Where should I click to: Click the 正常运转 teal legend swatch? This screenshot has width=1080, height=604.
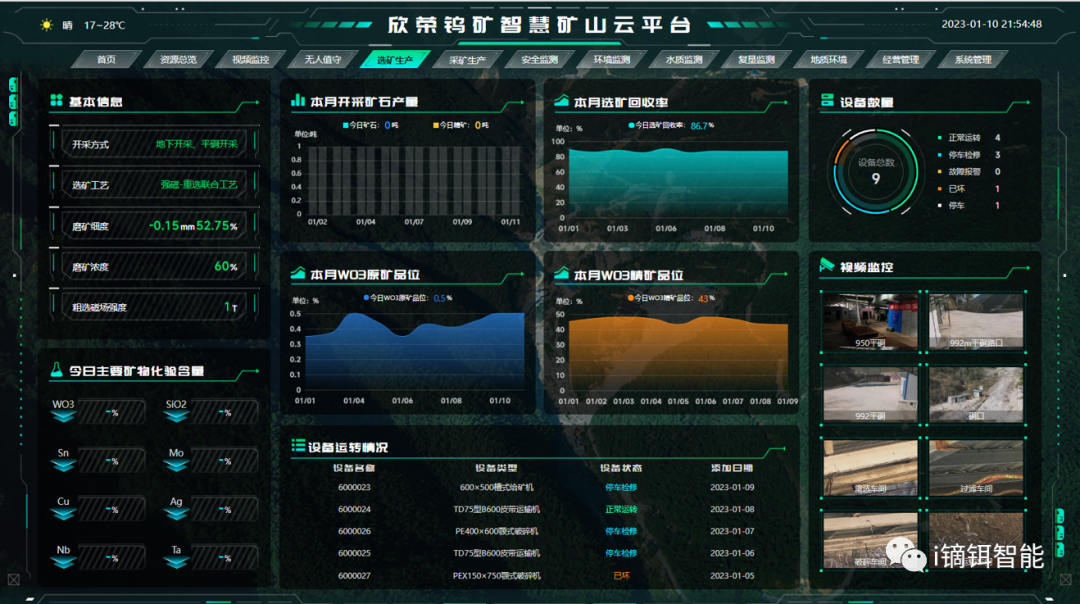point(938,138)
